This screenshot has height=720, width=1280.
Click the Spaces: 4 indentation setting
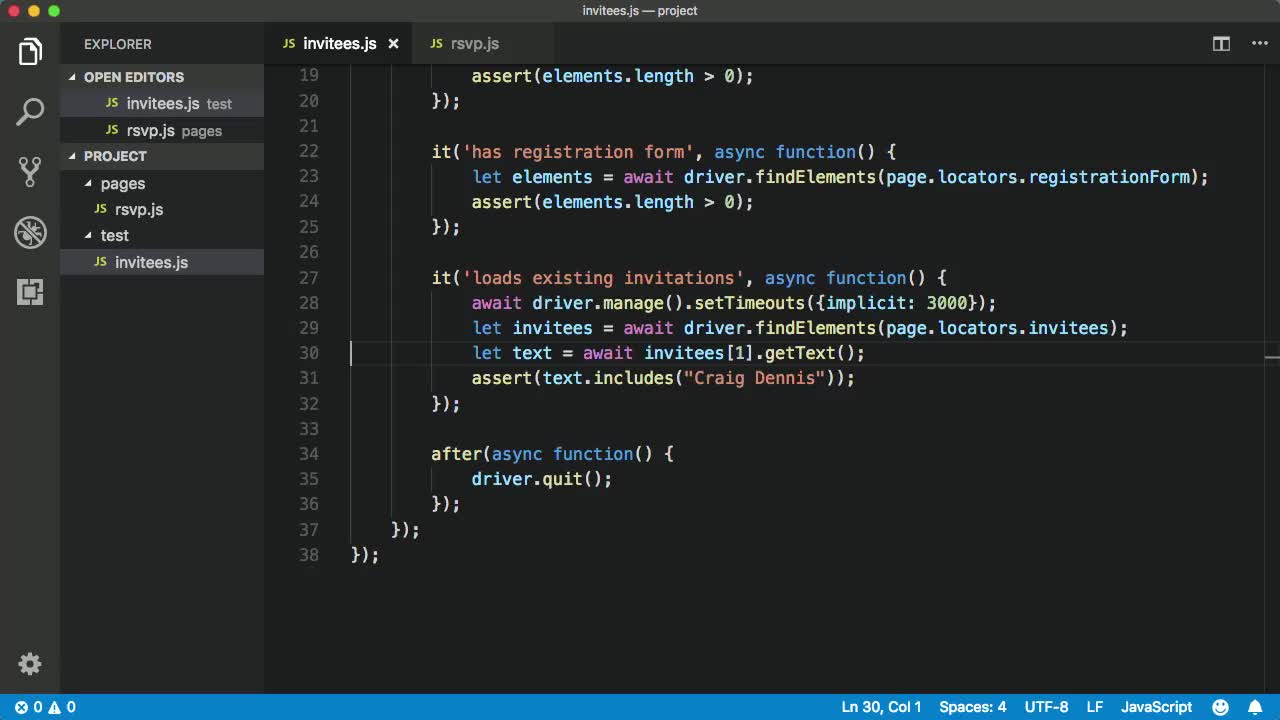coord(972,707)
